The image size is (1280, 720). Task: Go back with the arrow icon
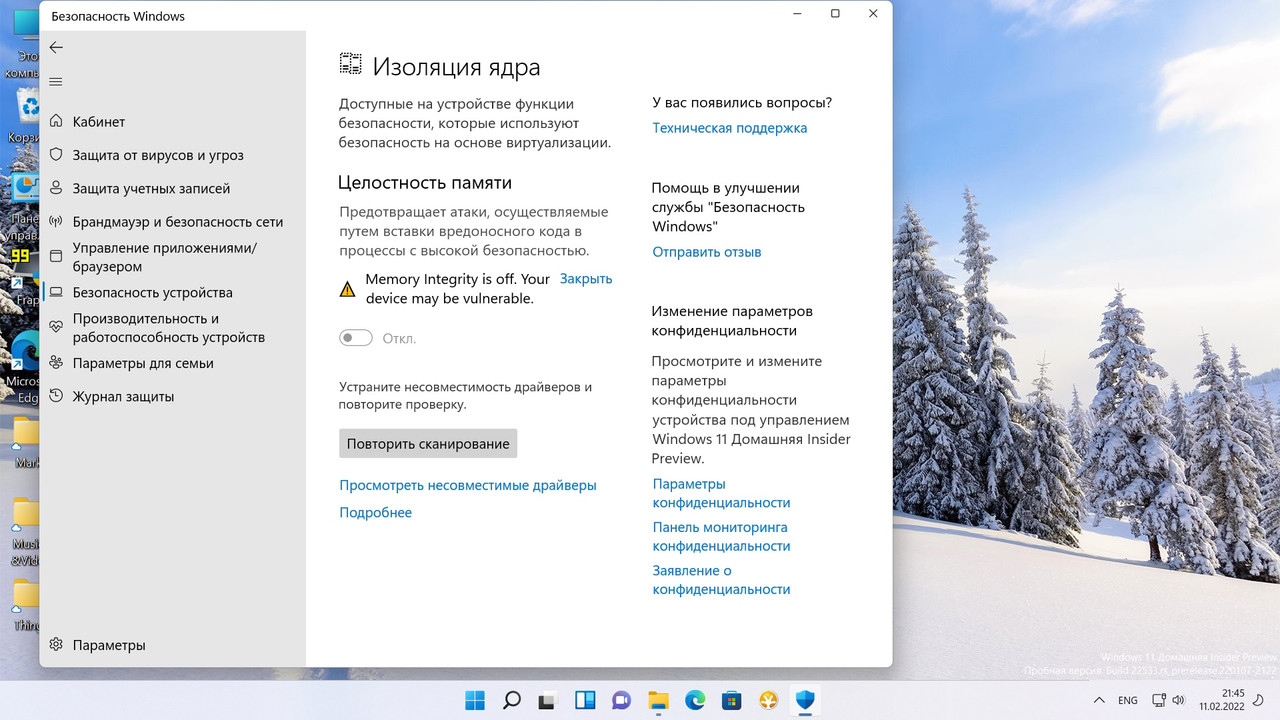coord(56,47)
